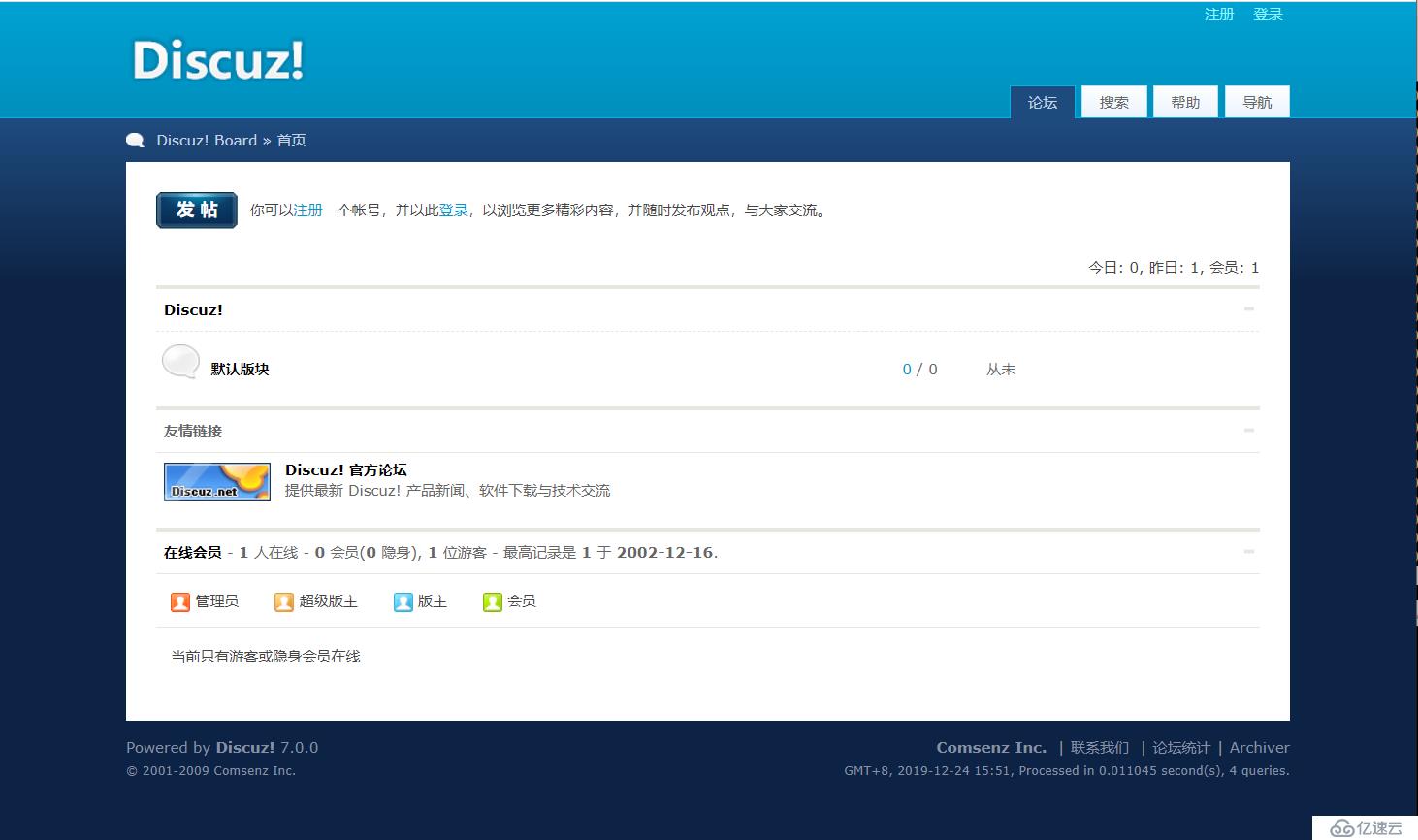
Task: Click 联系我们 footer link
Action: coord(1100,748)
